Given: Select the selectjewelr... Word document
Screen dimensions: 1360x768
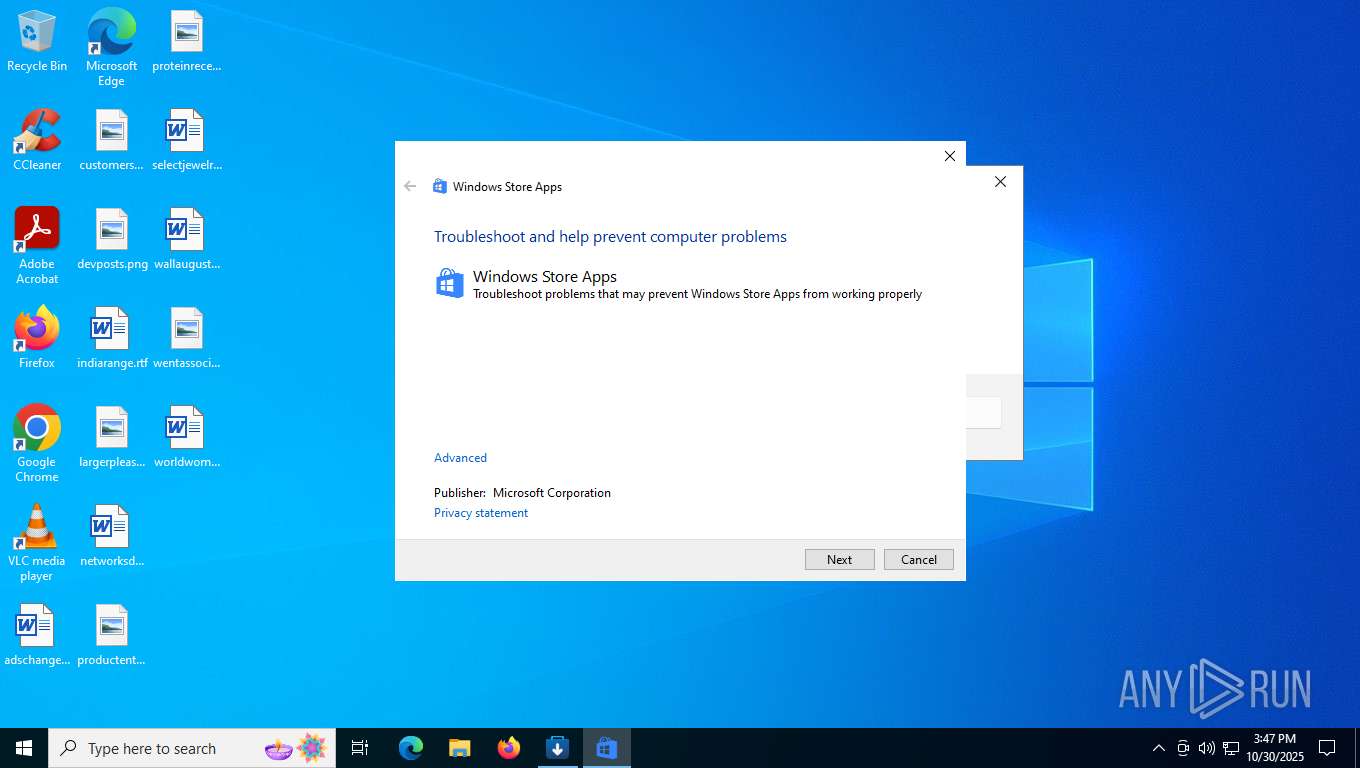Looking at the screenshot, I should point(186,140).
